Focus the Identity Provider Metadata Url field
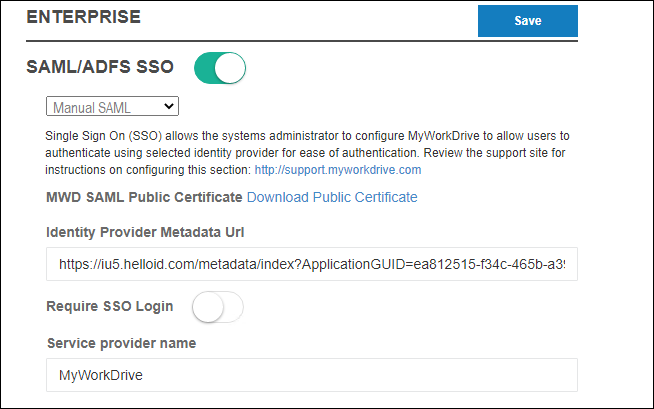The width and height of the screenshot is (654, 409). point(312,264)
